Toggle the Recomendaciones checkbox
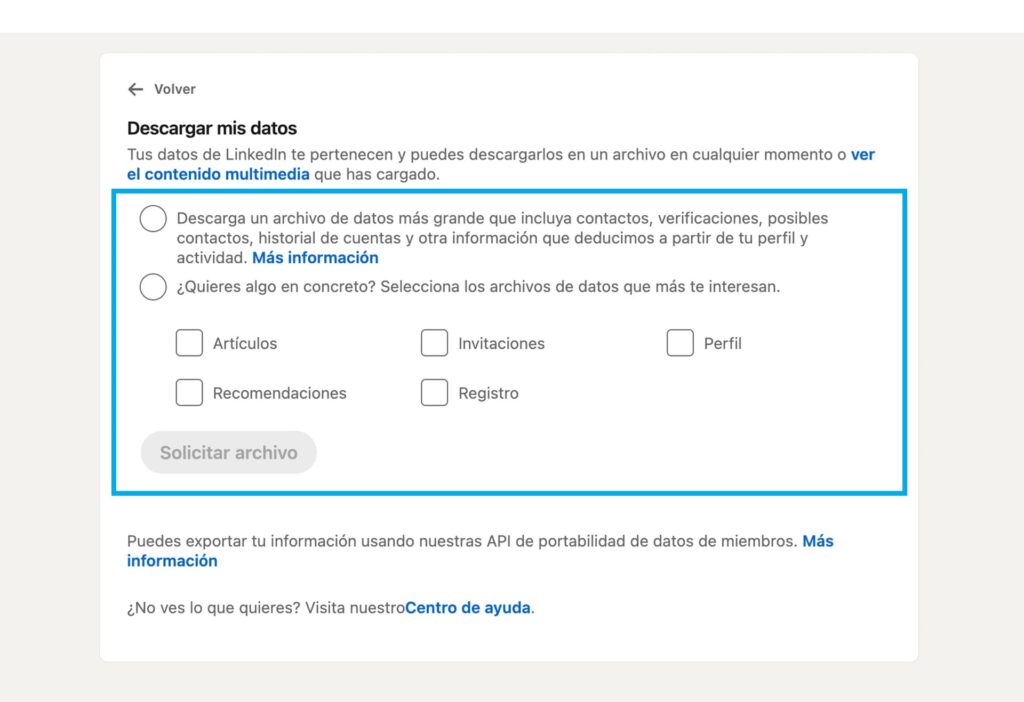Image resolution: width=1024 pixels, height=702 pixels. pos(189,392)
